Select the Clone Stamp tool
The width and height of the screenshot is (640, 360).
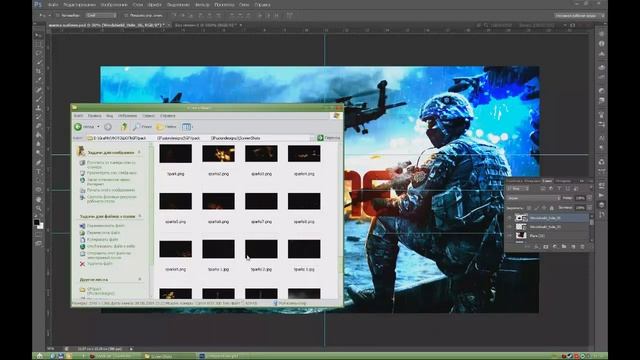(39, 108)
